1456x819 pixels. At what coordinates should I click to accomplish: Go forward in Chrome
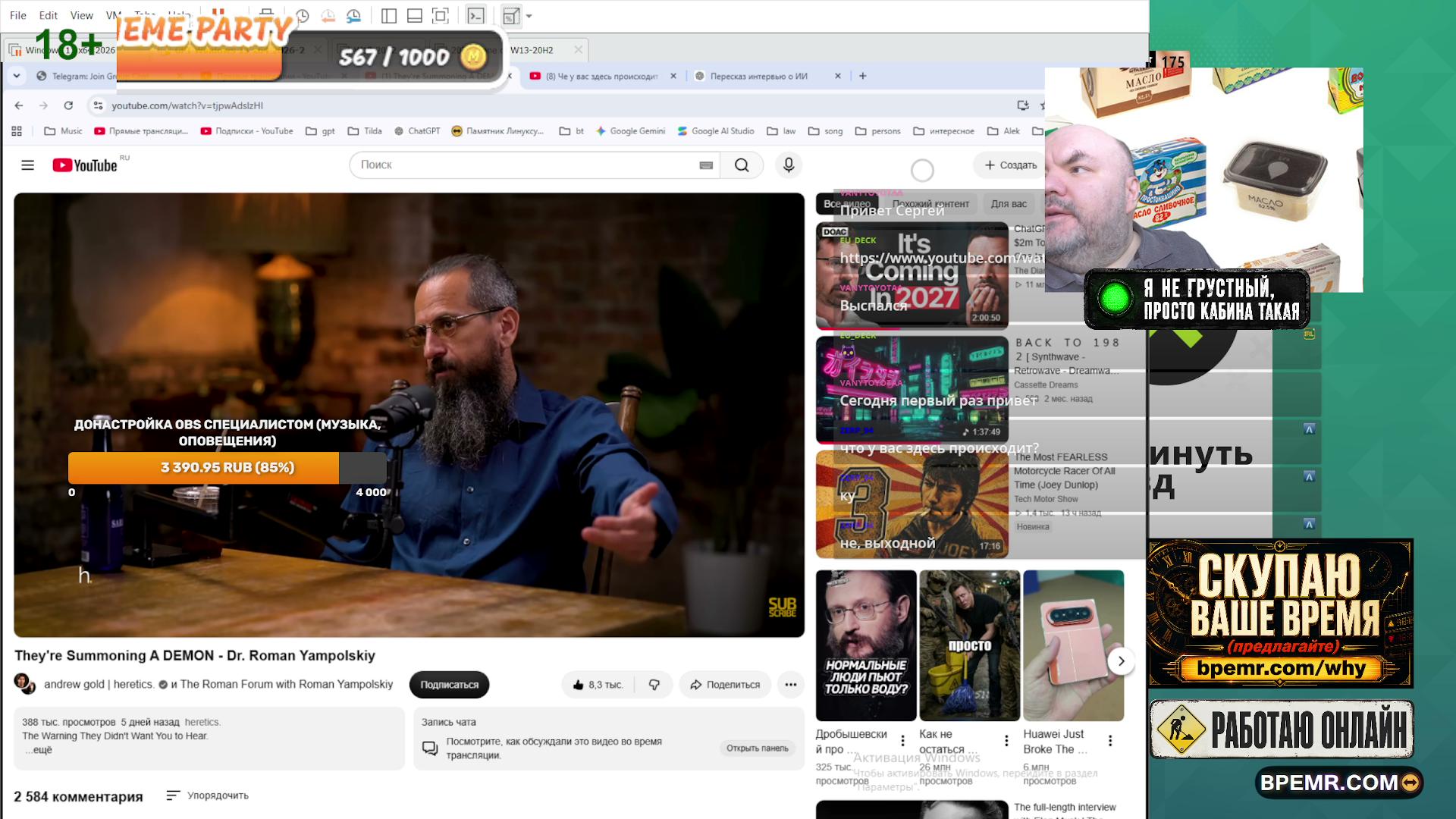[43, 105]
